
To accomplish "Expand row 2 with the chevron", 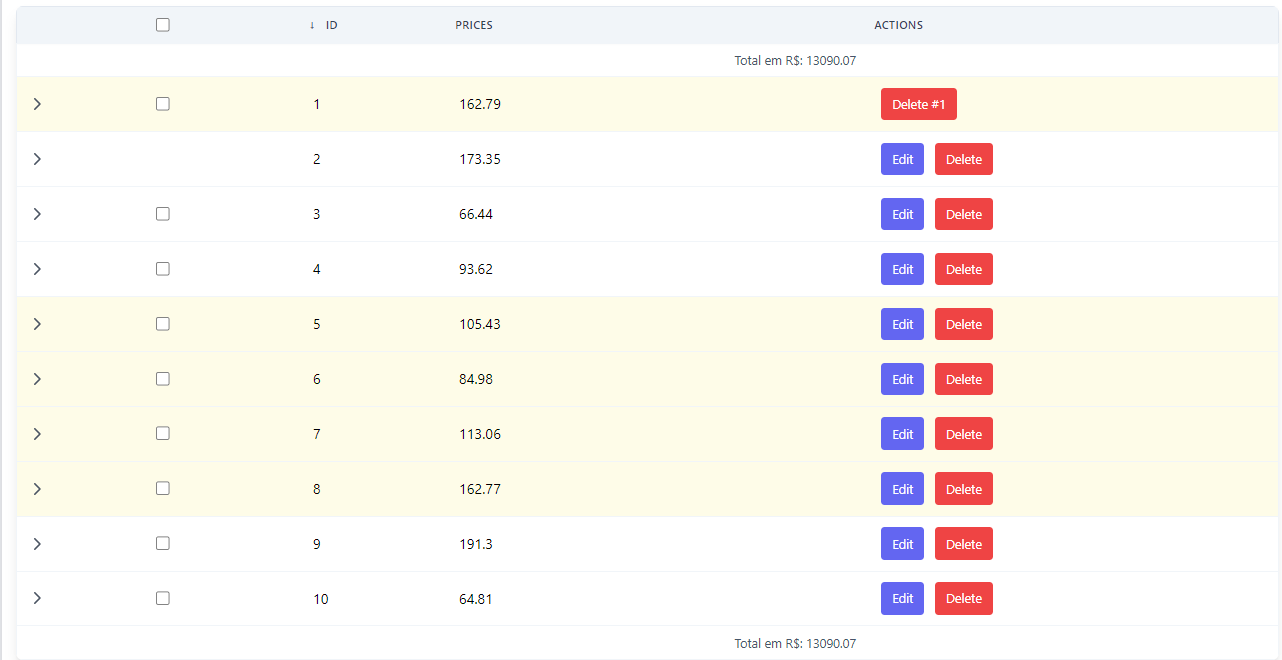I will tap(37, 159).
